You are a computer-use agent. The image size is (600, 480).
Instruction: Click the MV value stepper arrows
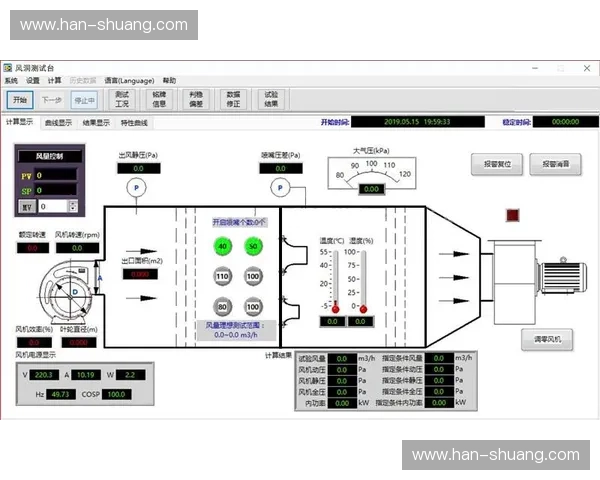pyautogui.click(x=73, y=206)
